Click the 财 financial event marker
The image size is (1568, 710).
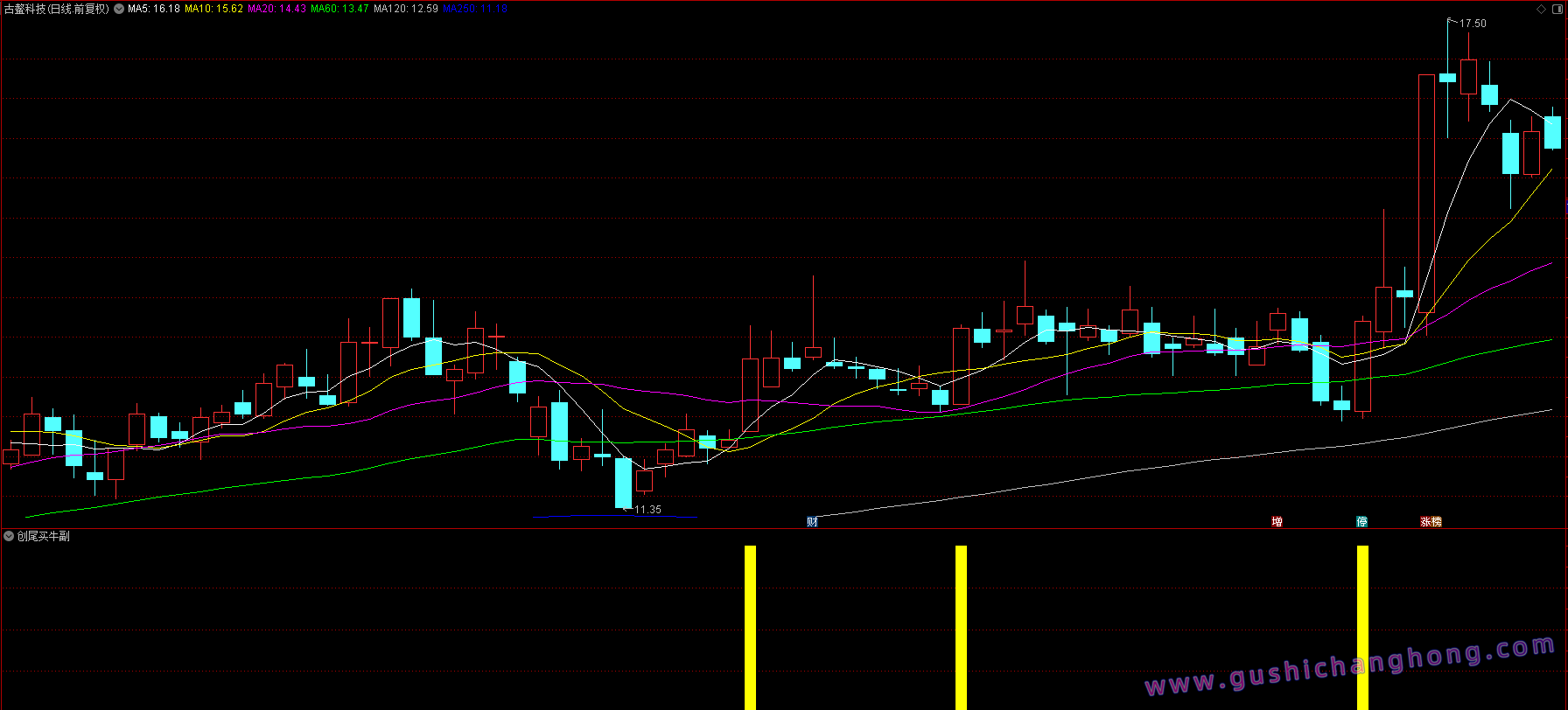813,522
